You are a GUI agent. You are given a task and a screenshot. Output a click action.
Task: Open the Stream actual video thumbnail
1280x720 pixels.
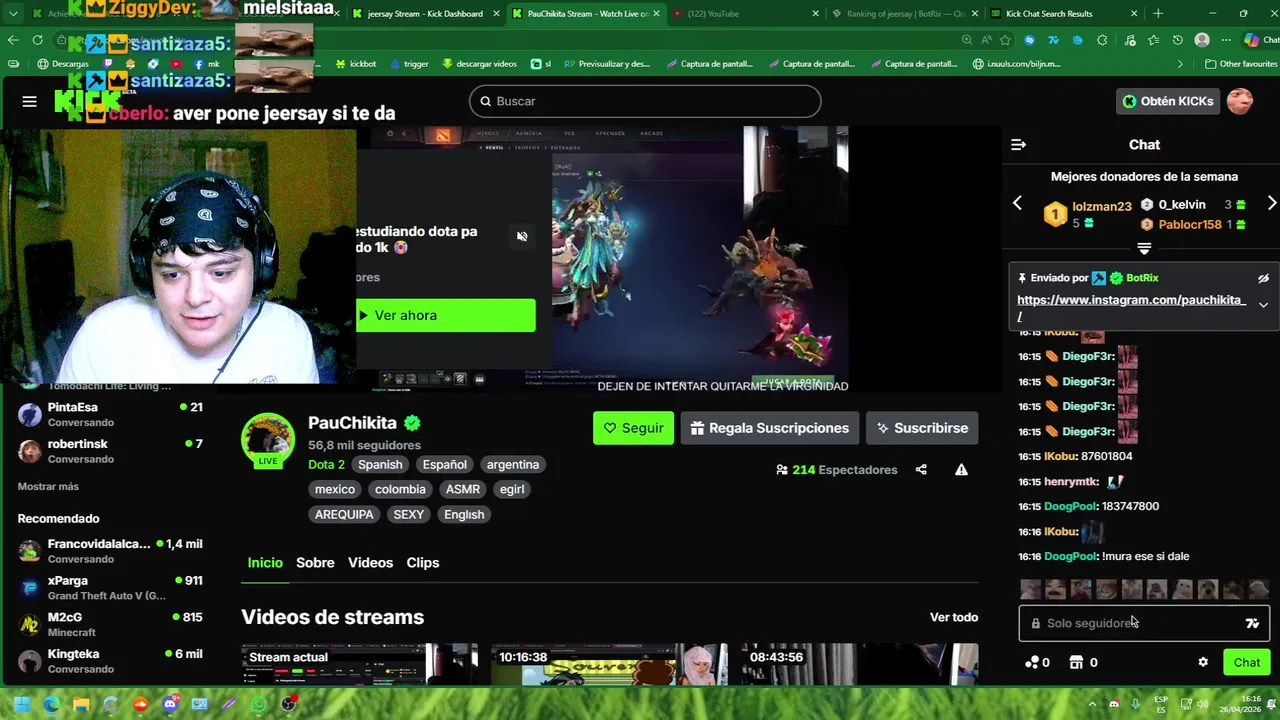[x=360, y=664]
